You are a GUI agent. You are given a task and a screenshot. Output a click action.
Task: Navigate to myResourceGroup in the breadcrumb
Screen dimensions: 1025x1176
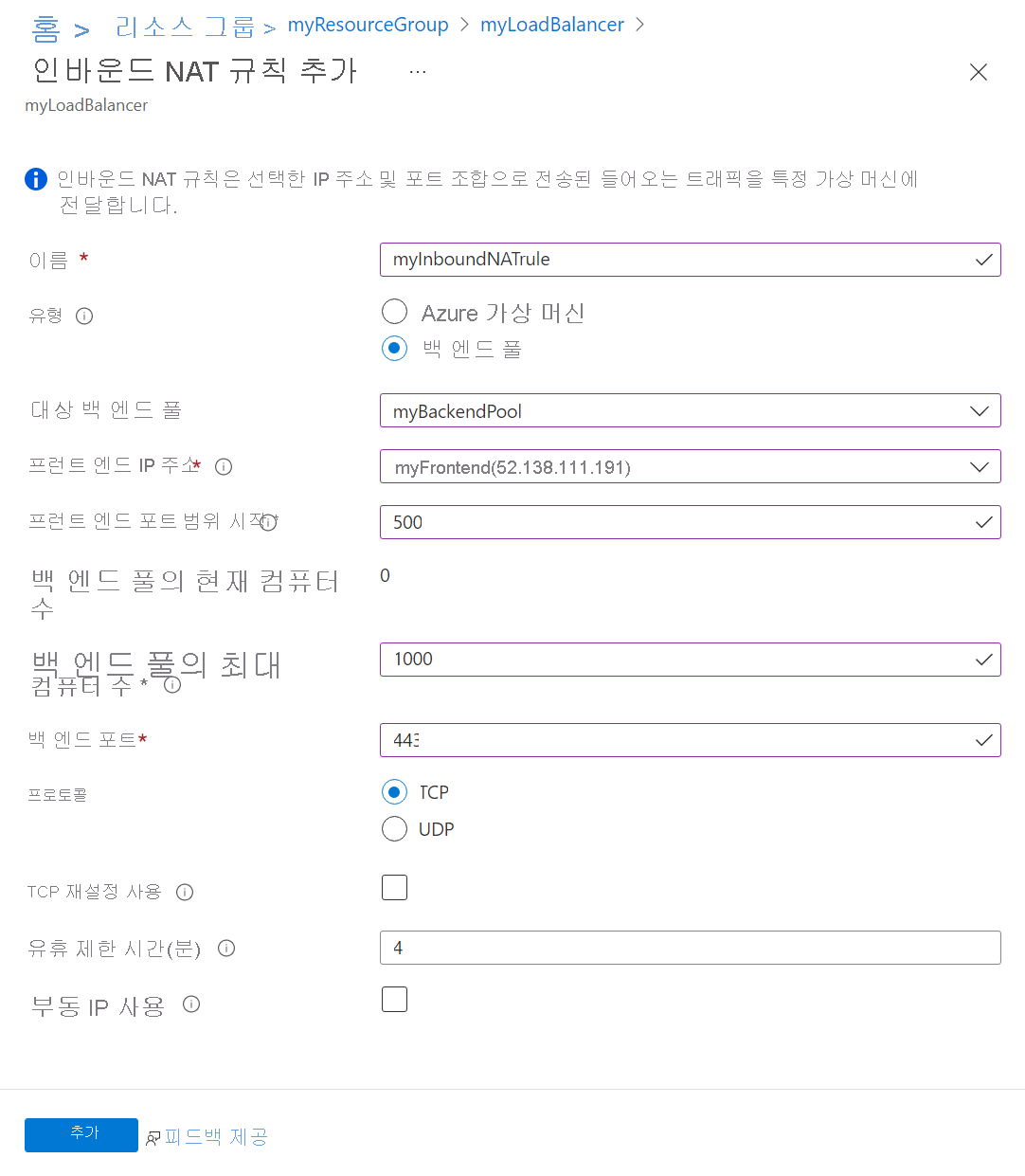pyautogui.click(x=368, y=24)
